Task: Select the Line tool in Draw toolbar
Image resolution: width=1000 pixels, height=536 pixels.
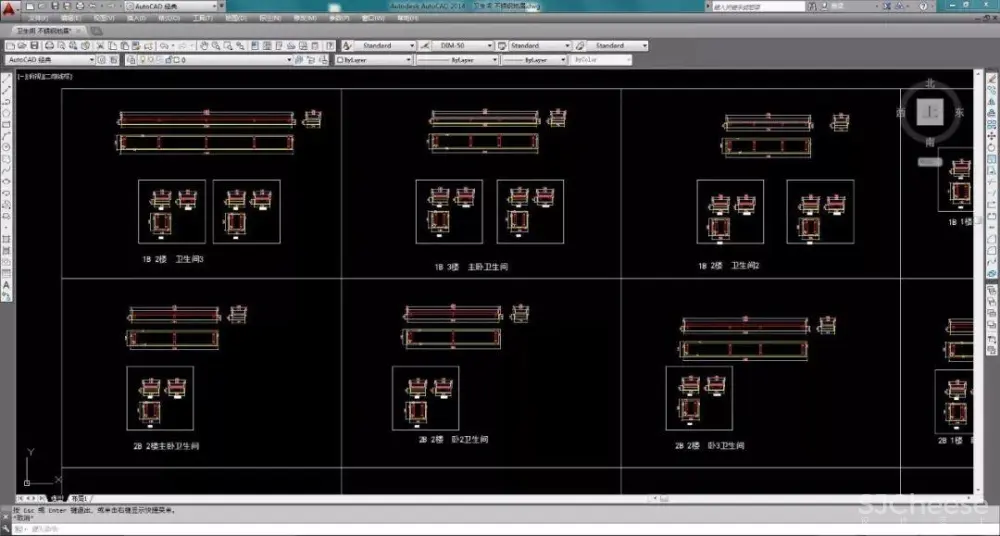Action: [7, 79]
